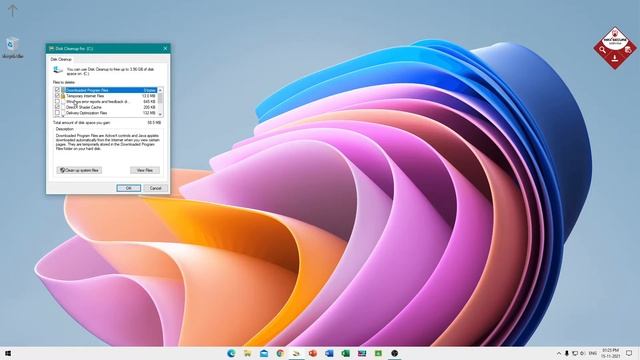
Task: Open the clock and date flyout
Action: click(x=611, y=353)
